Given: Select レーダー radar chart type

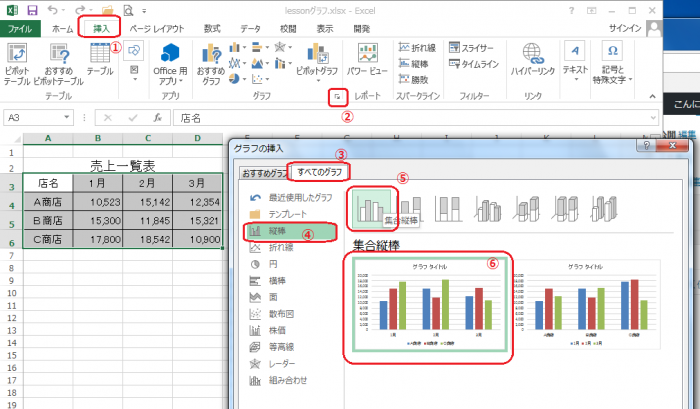Looking at the screenshot, I should (272, 364).
